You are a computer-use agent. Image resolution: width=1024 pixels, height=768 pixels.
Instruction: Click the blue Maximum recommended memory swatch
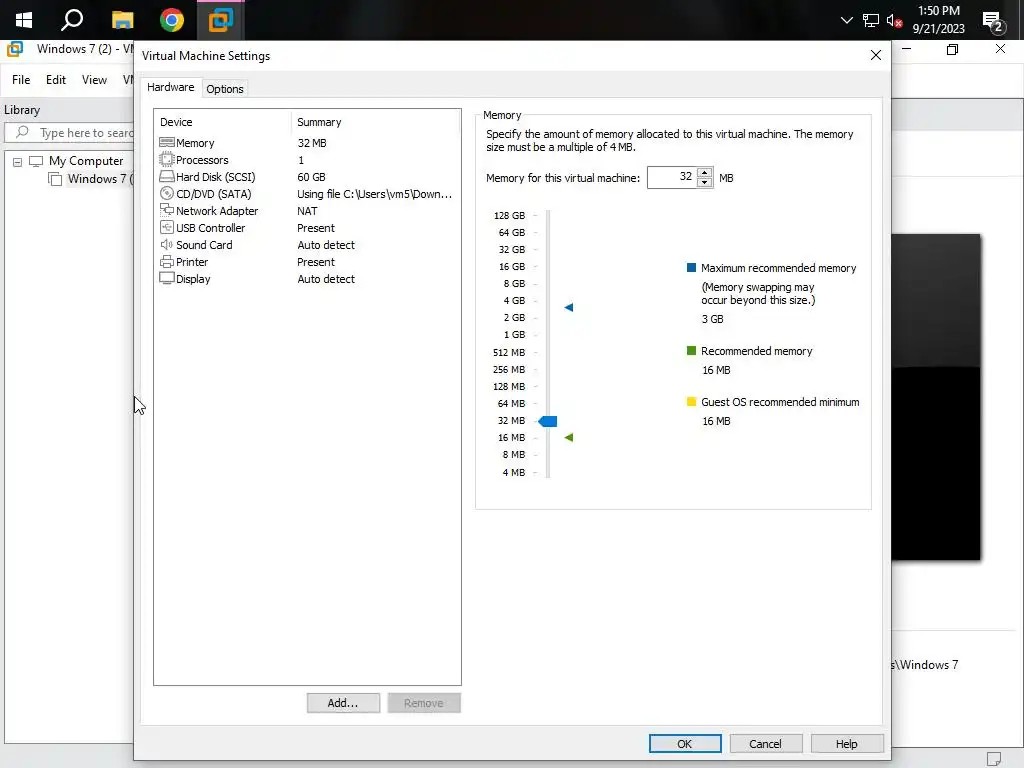pos(691,268)
